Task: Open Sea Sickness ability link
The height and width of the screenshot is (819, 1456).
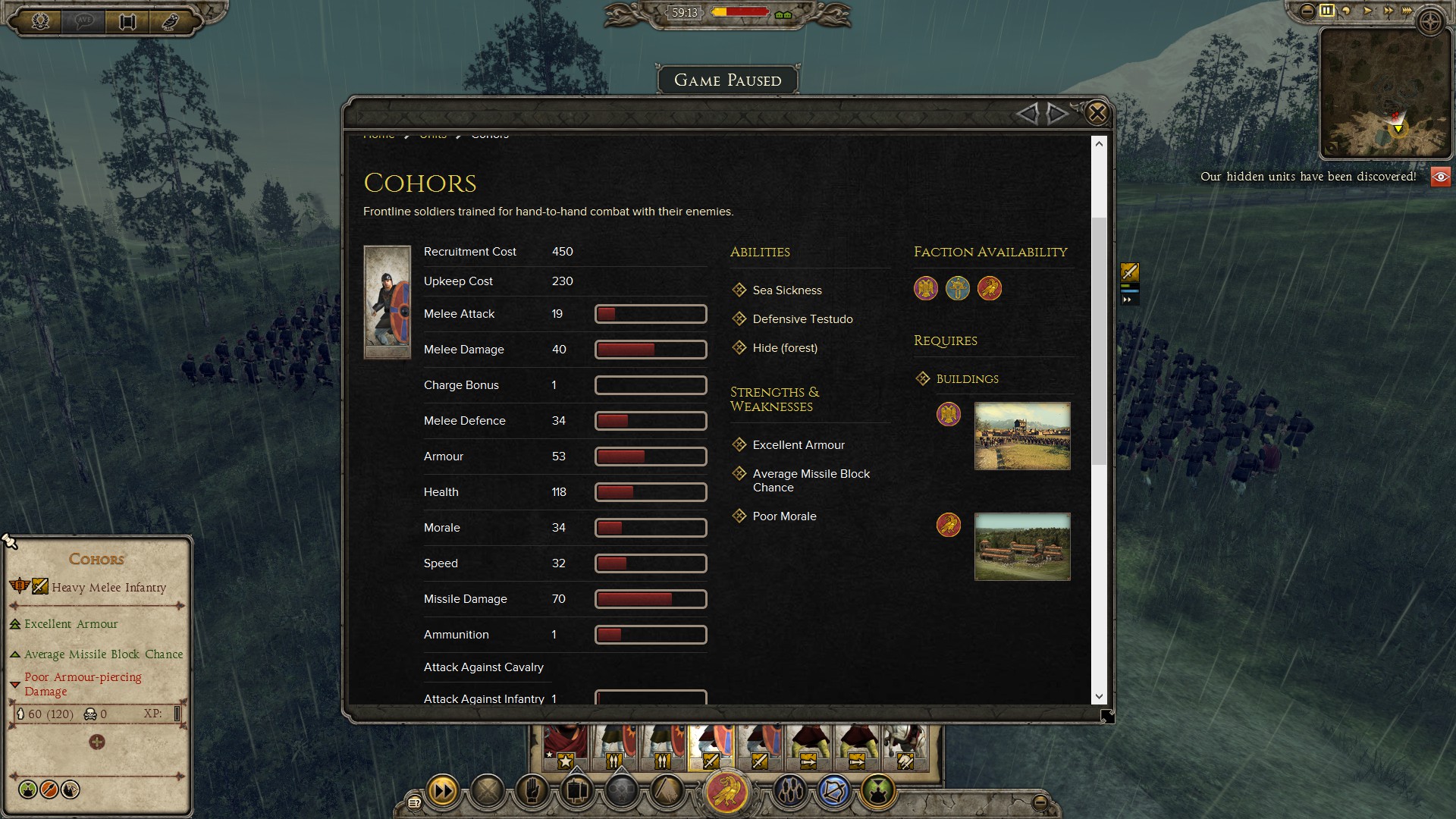Action: tap(787, 290)
